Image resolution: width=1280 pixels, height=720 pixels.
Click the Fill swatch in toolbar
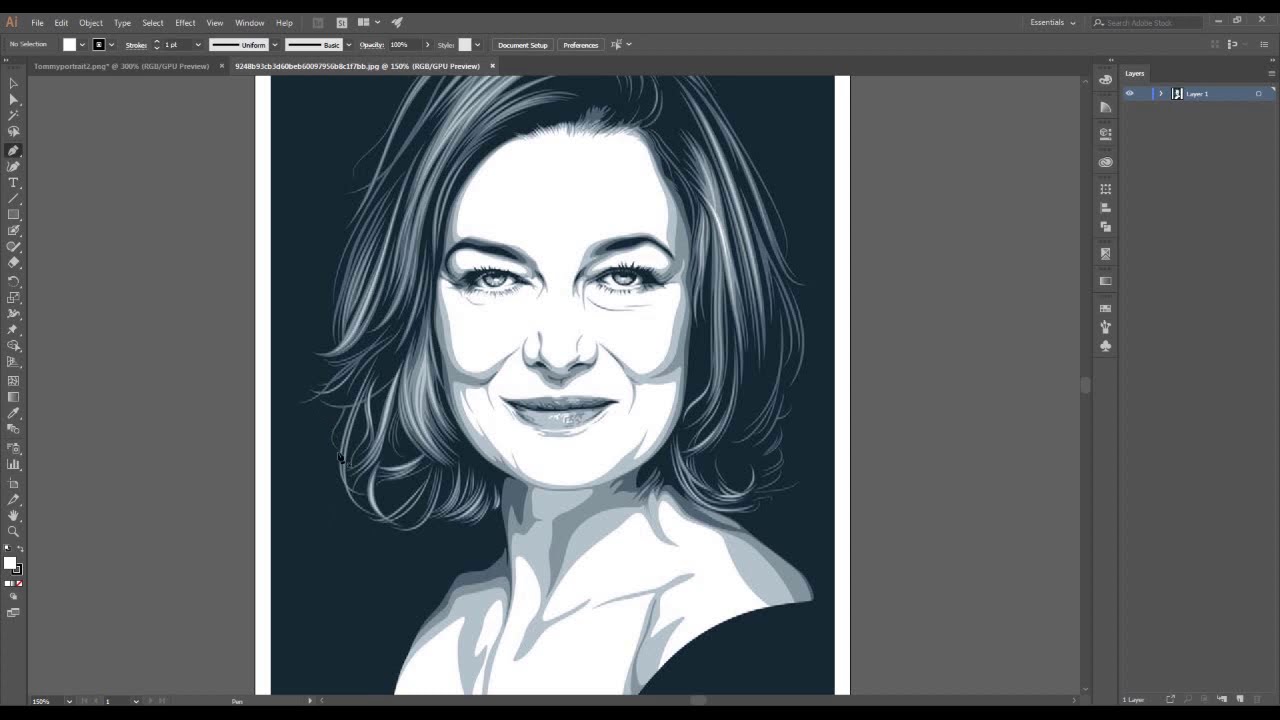10,563
